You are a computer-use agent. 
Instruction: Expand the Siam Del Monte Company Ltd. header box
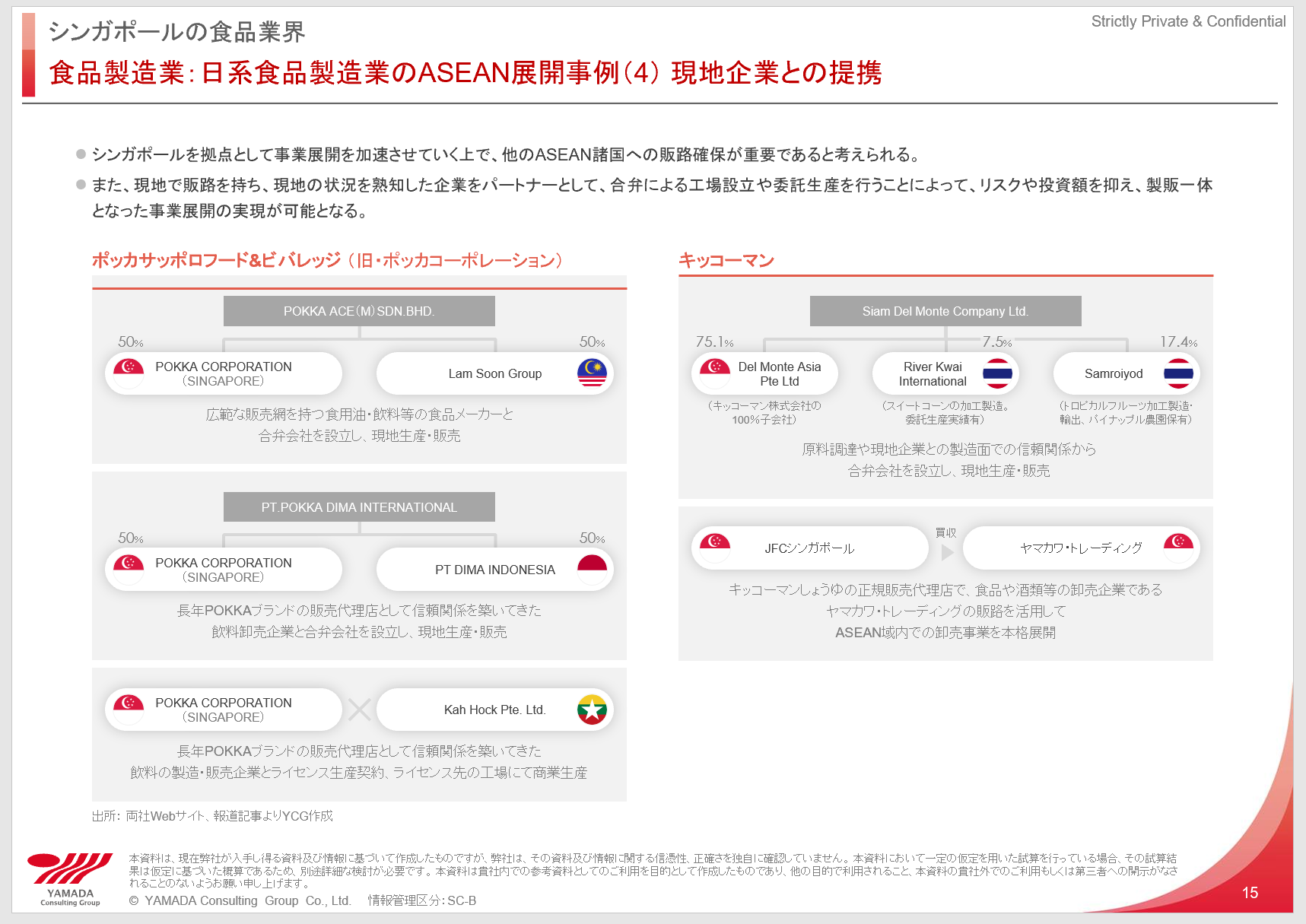click(x=945, y=310)
